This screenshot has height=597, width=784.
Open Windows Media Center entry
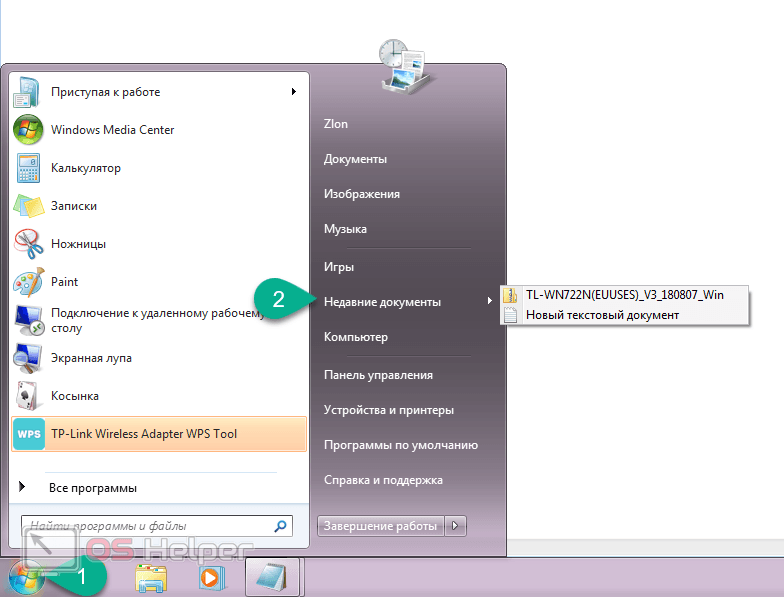pos(160,130)
